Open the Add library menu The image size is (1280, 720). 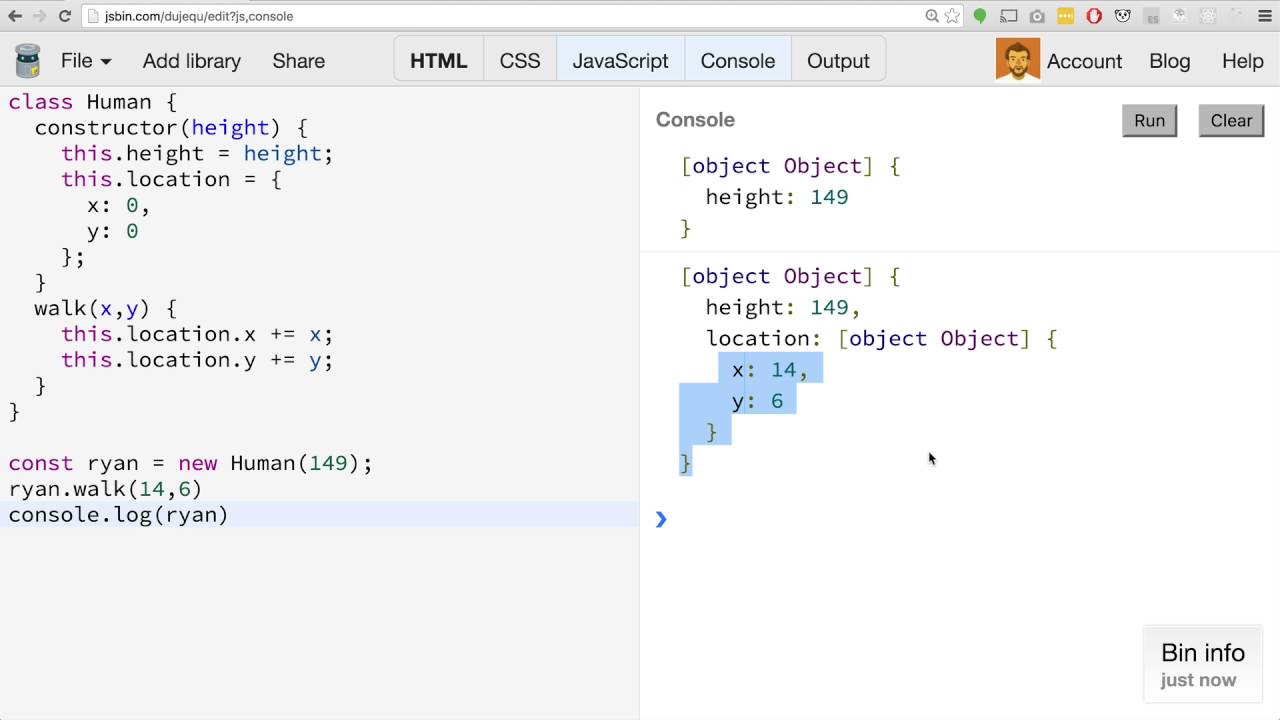click(x=191, y=61)
